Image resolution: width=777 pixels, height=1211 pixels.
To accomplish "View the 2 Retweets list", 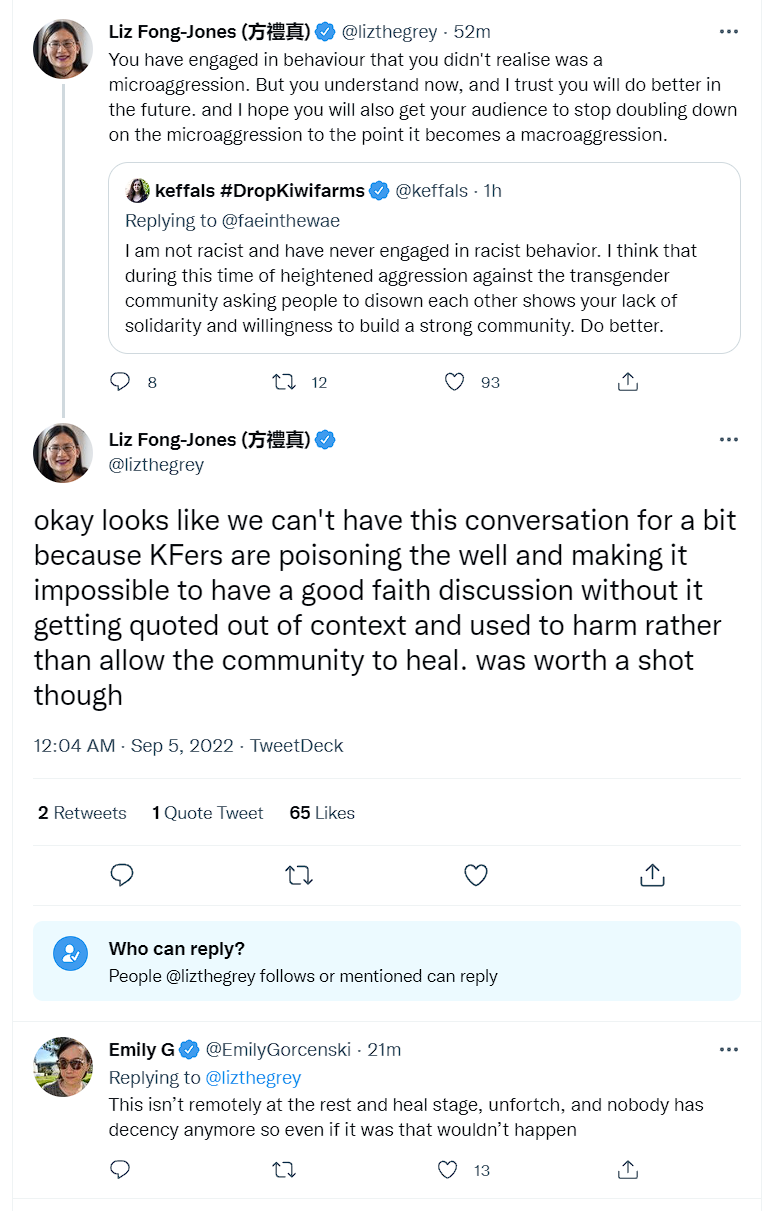I will 82,813.
